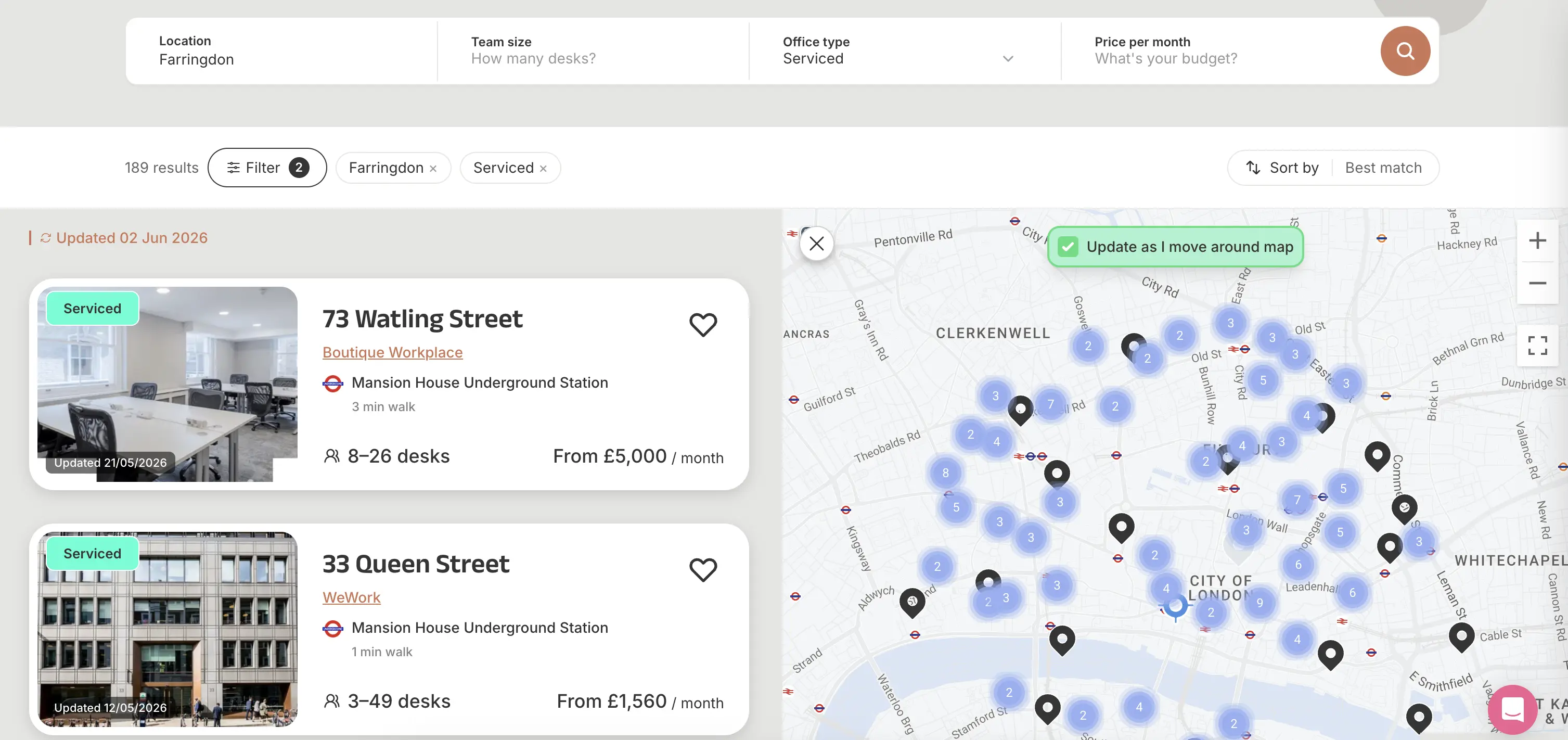
Task: View the 33 Queen Street building photo
Action: click(x=168, y=629)
